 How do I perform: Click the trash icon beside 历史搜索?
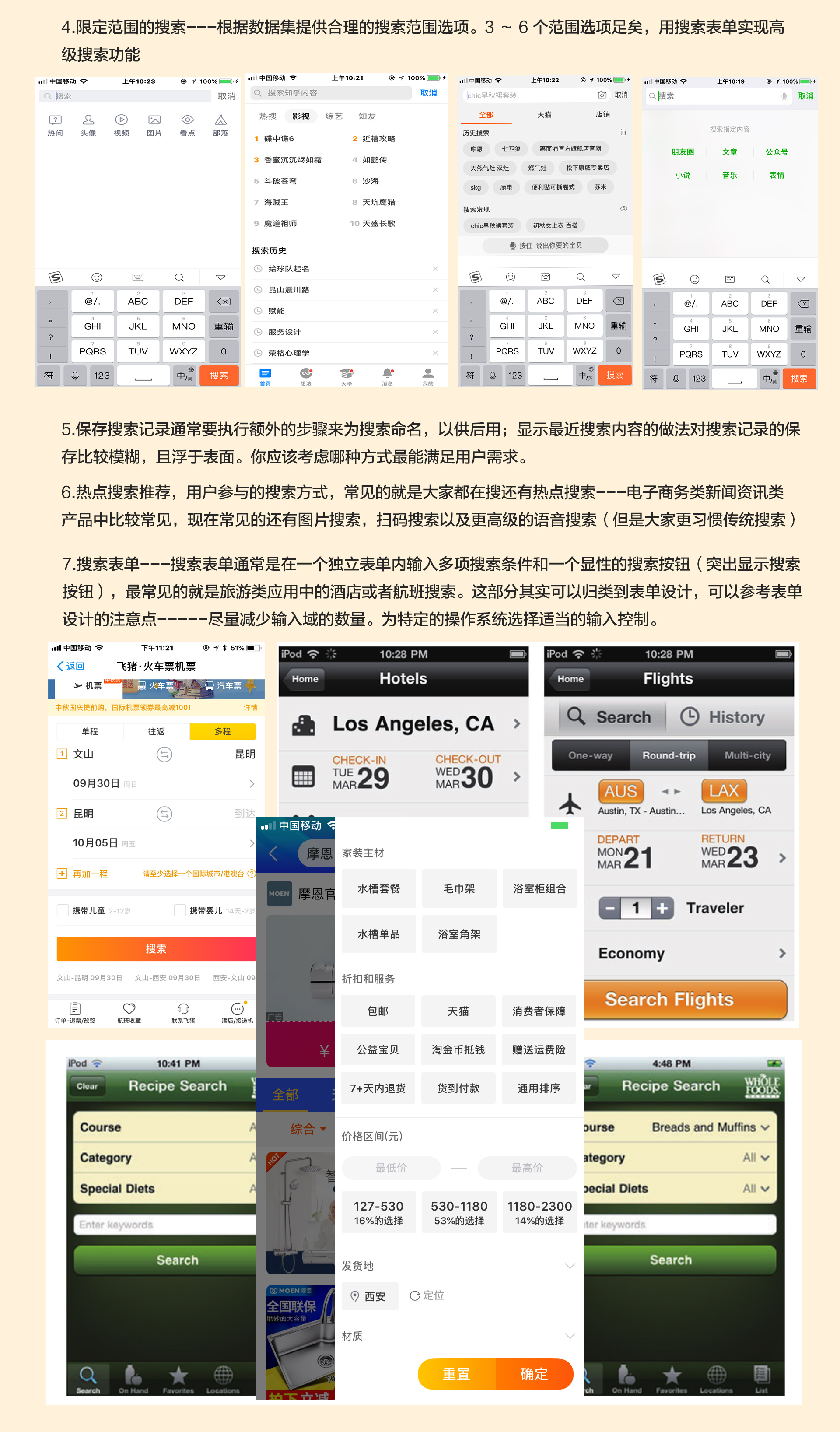click(x=623, y=132)
